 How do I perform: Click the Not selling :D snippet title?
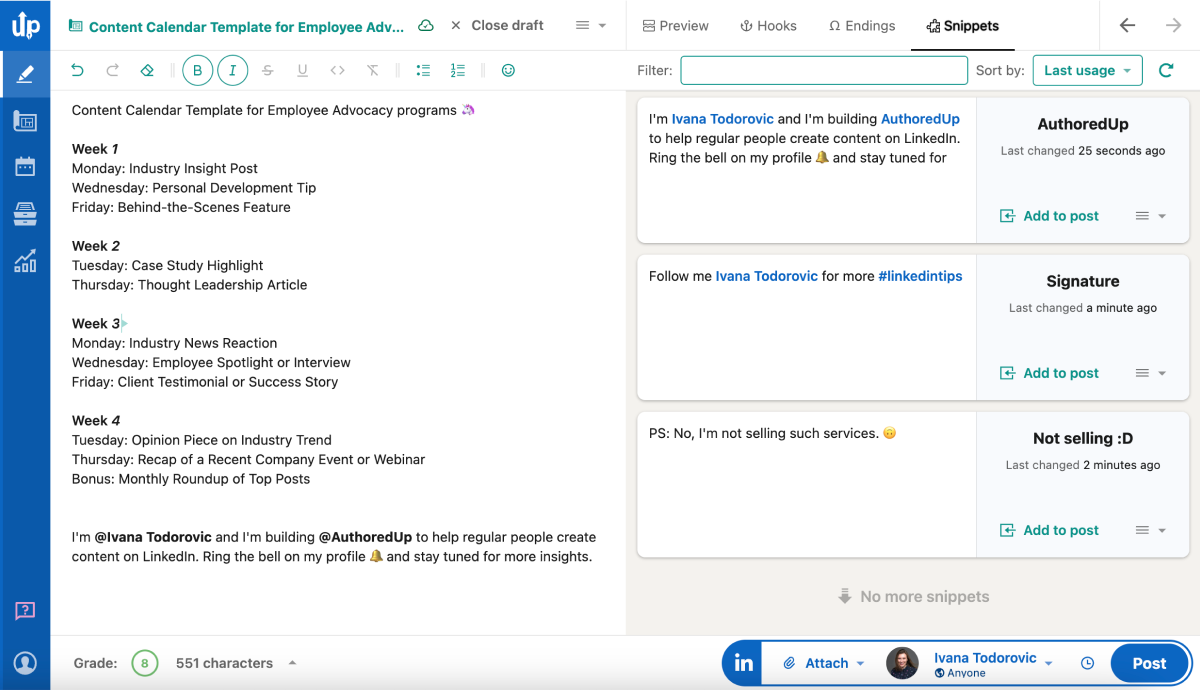coord(1083,438)
